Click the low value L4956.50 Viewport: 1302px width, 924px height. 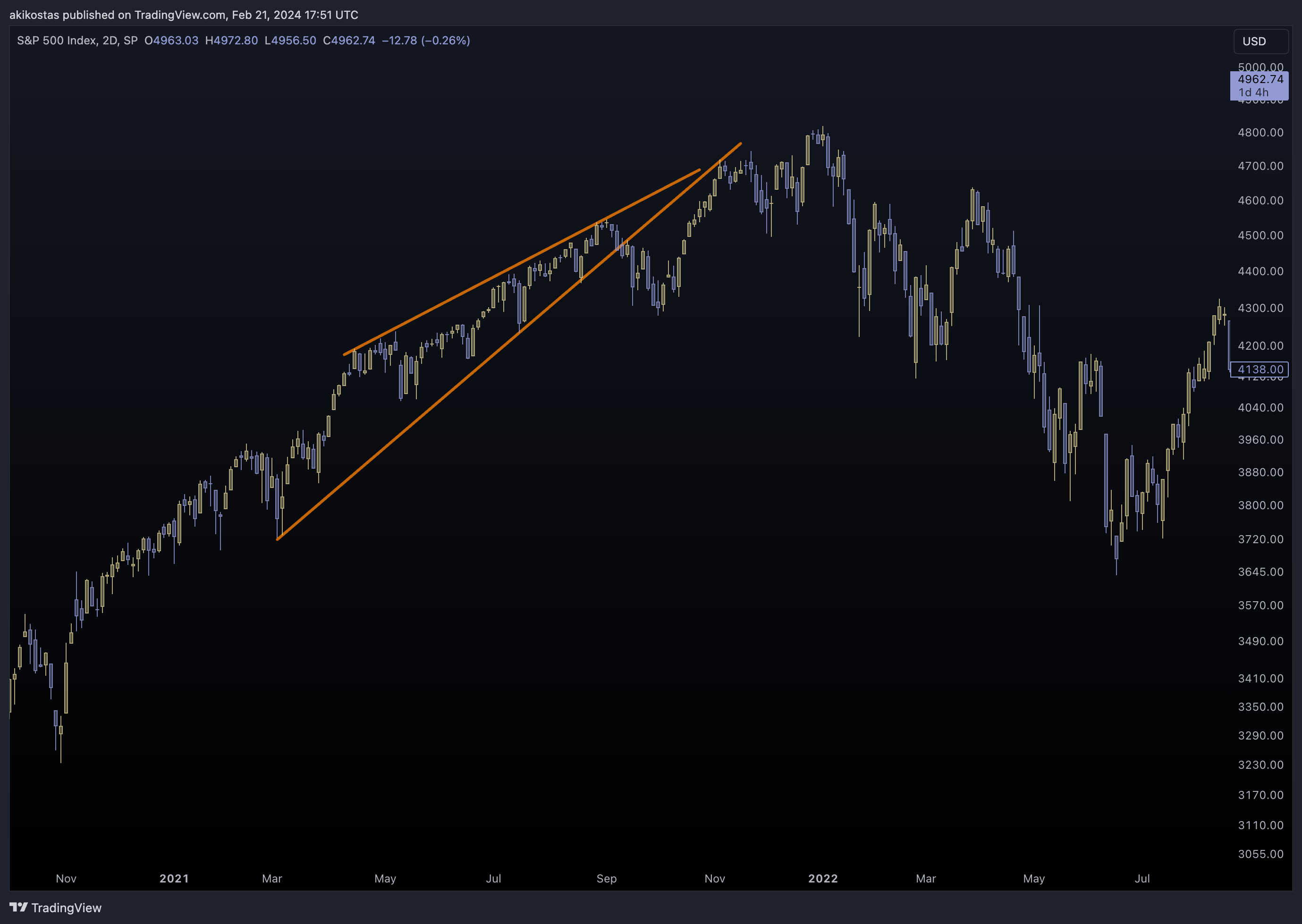coord(290,41)
